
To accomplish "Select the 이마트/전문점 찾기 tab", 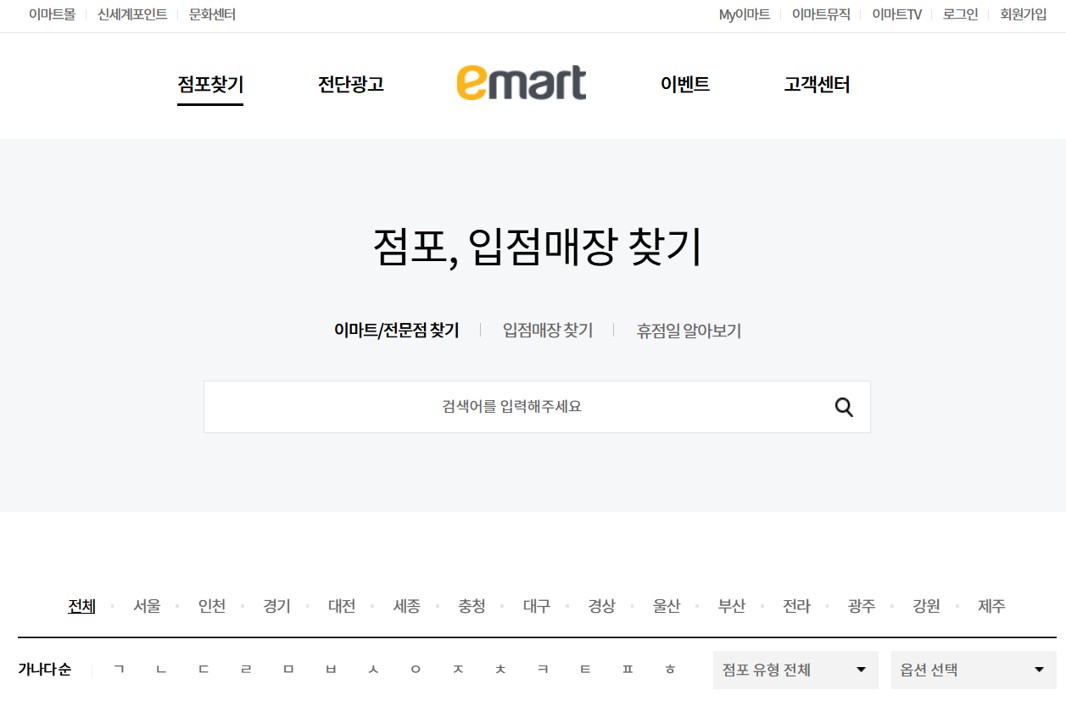I will coord(396,330).
